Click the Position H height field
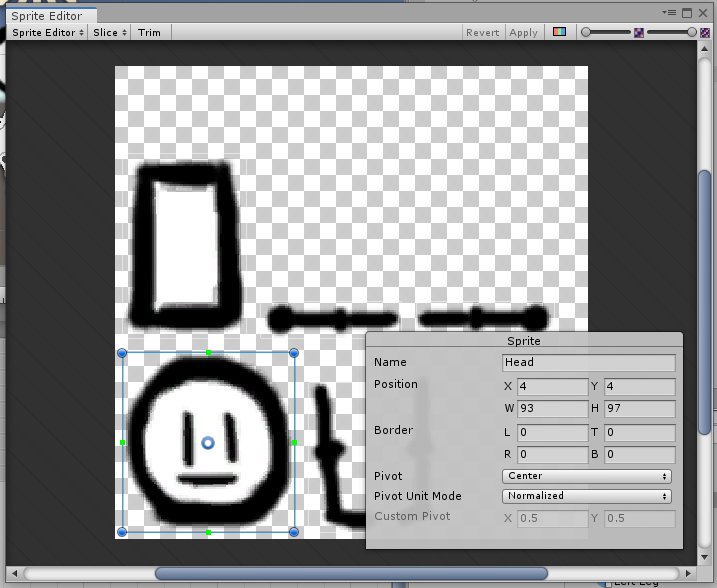The image size is (717, 588). pos(640,408)
